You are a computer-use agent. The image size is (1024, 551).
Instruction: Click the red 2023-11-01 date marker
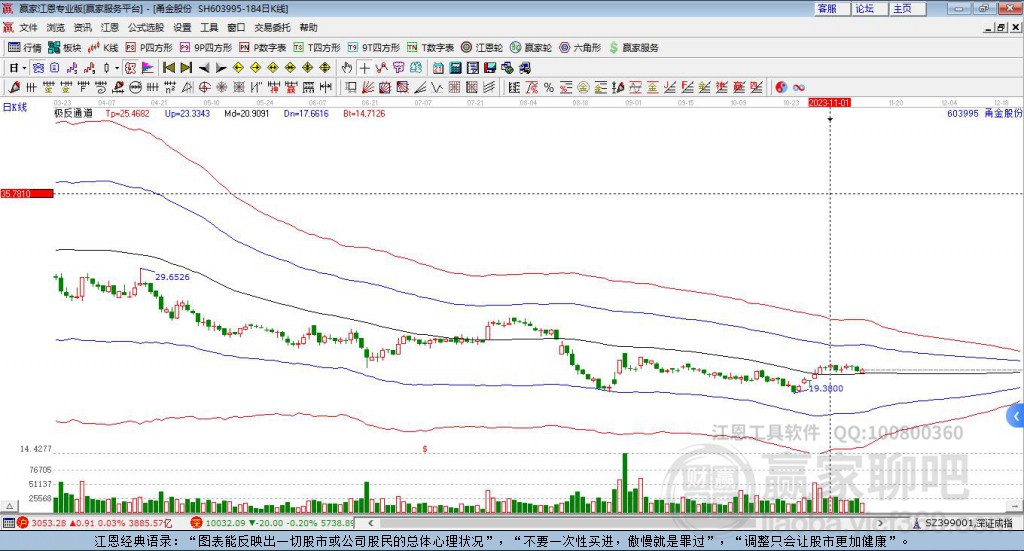829,102
